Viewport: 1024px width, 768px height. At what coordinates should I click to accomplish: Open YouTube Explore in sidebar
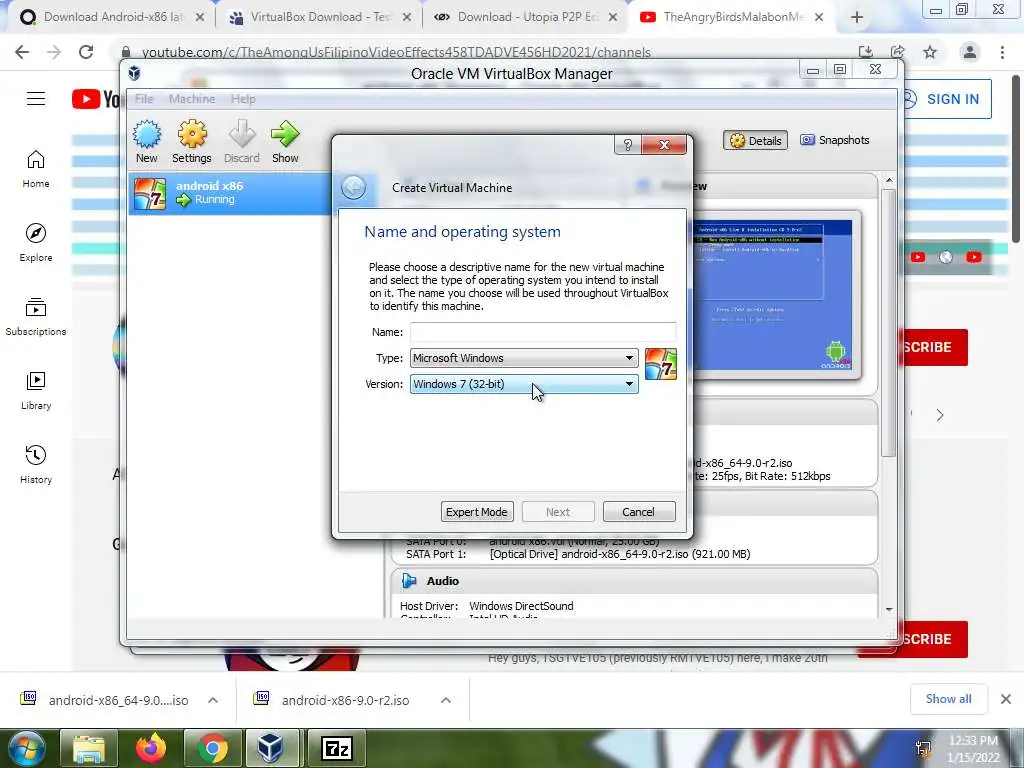[36, 243]
